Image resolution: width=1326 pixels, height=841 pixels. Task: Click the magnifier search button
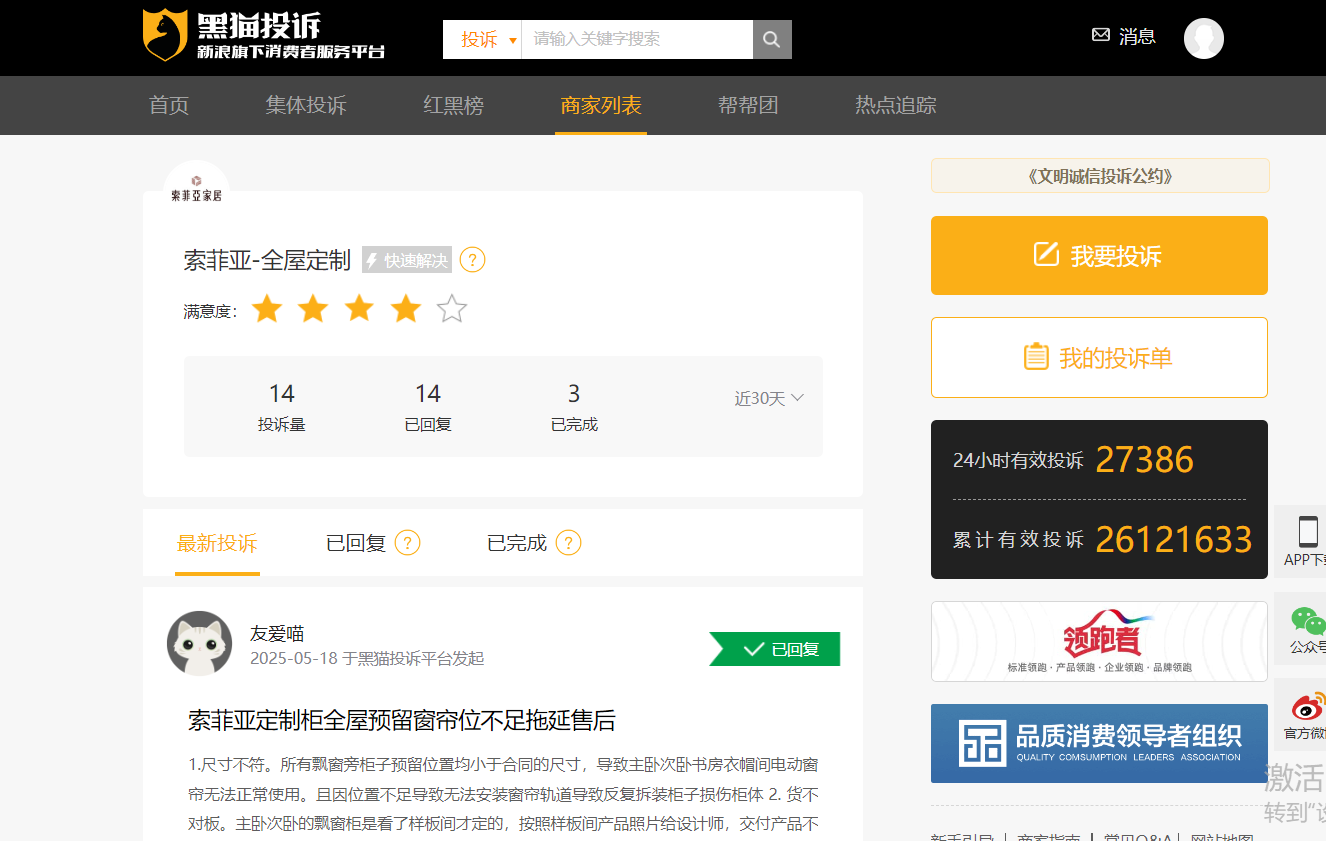point(772,39)
